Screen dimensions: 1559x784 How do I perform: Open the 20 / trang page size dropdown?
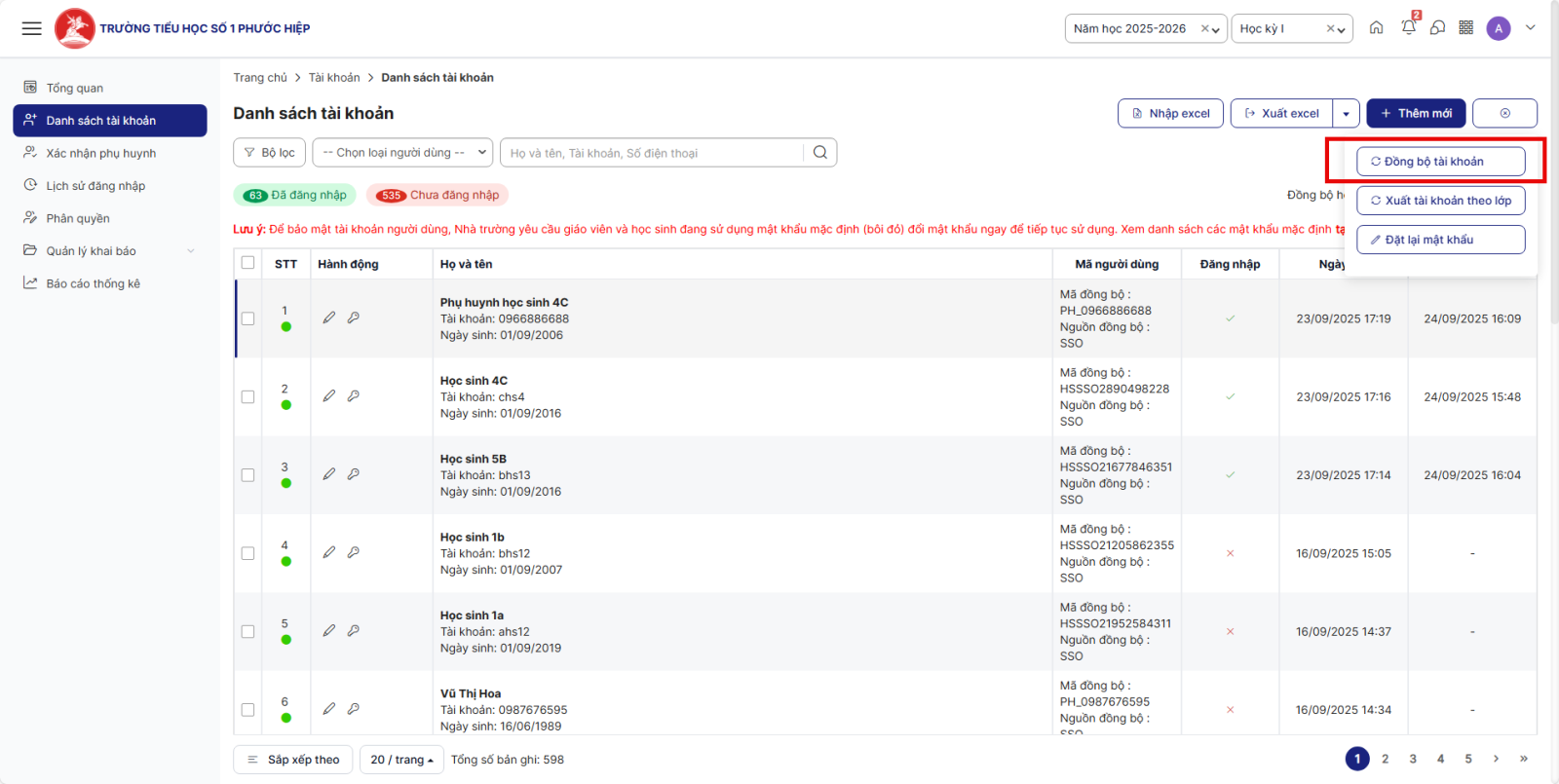[x=401, y=760]
